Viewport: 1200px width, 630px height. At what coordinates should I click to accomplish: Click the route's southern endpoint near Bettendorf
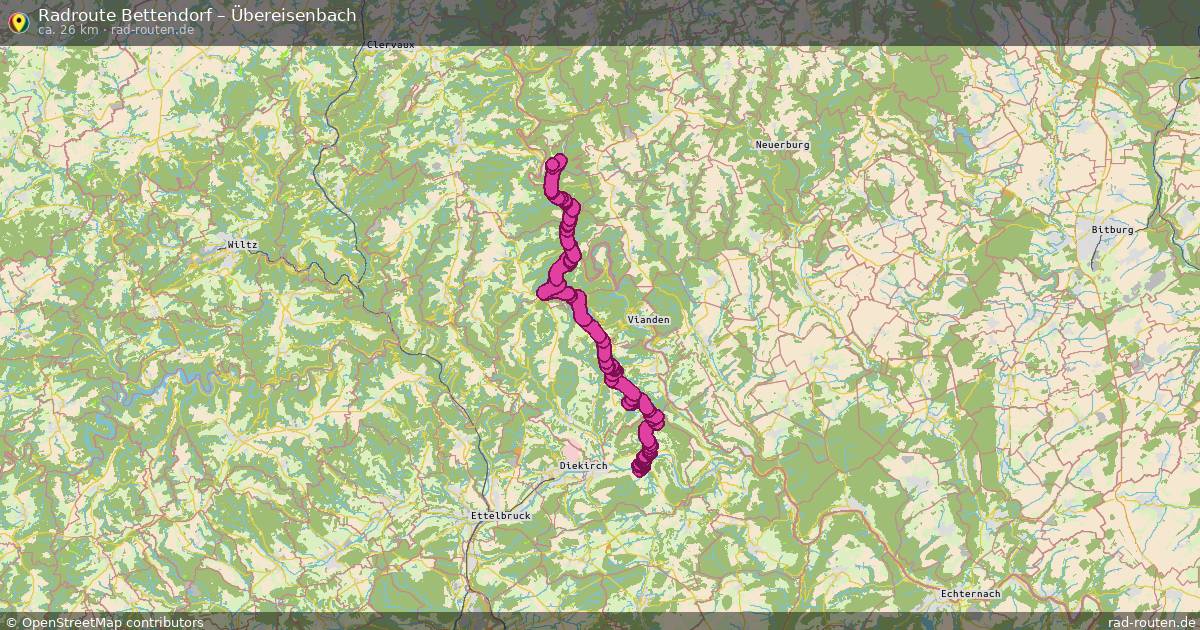[x=640, y=468]
